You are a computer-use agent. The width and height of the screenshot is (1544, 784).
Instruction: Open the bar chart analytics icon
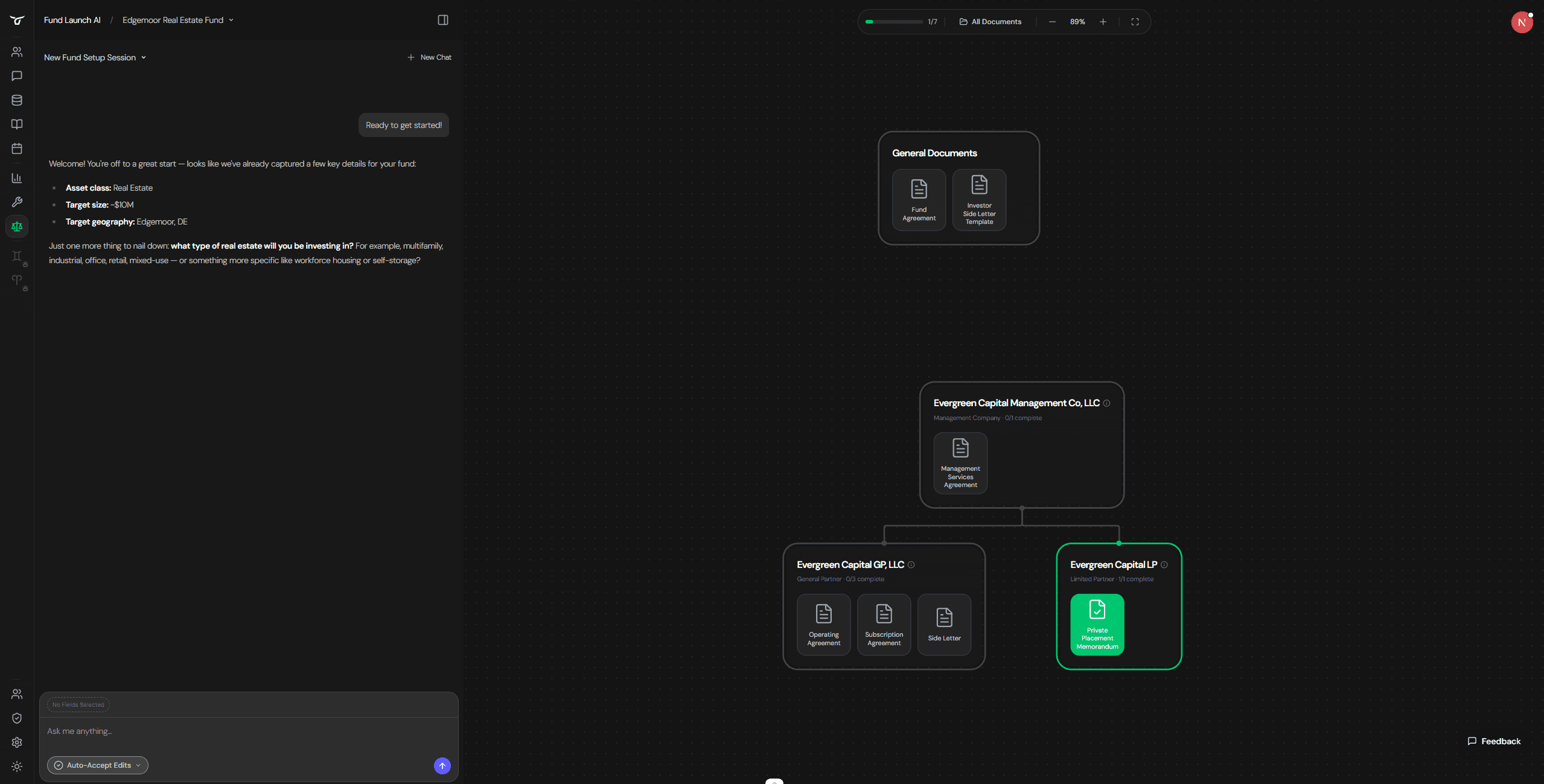17,178
